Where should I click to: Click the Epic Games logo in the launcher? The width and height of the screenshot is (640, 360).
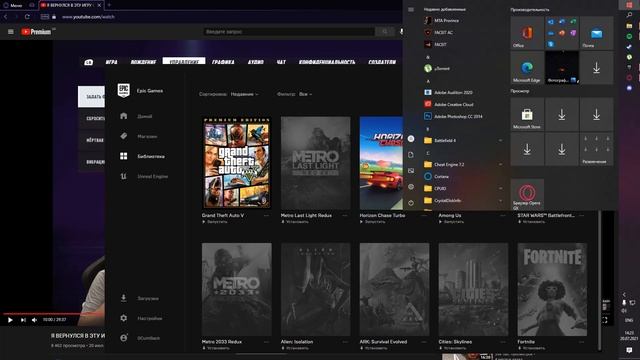coord(123,91)
